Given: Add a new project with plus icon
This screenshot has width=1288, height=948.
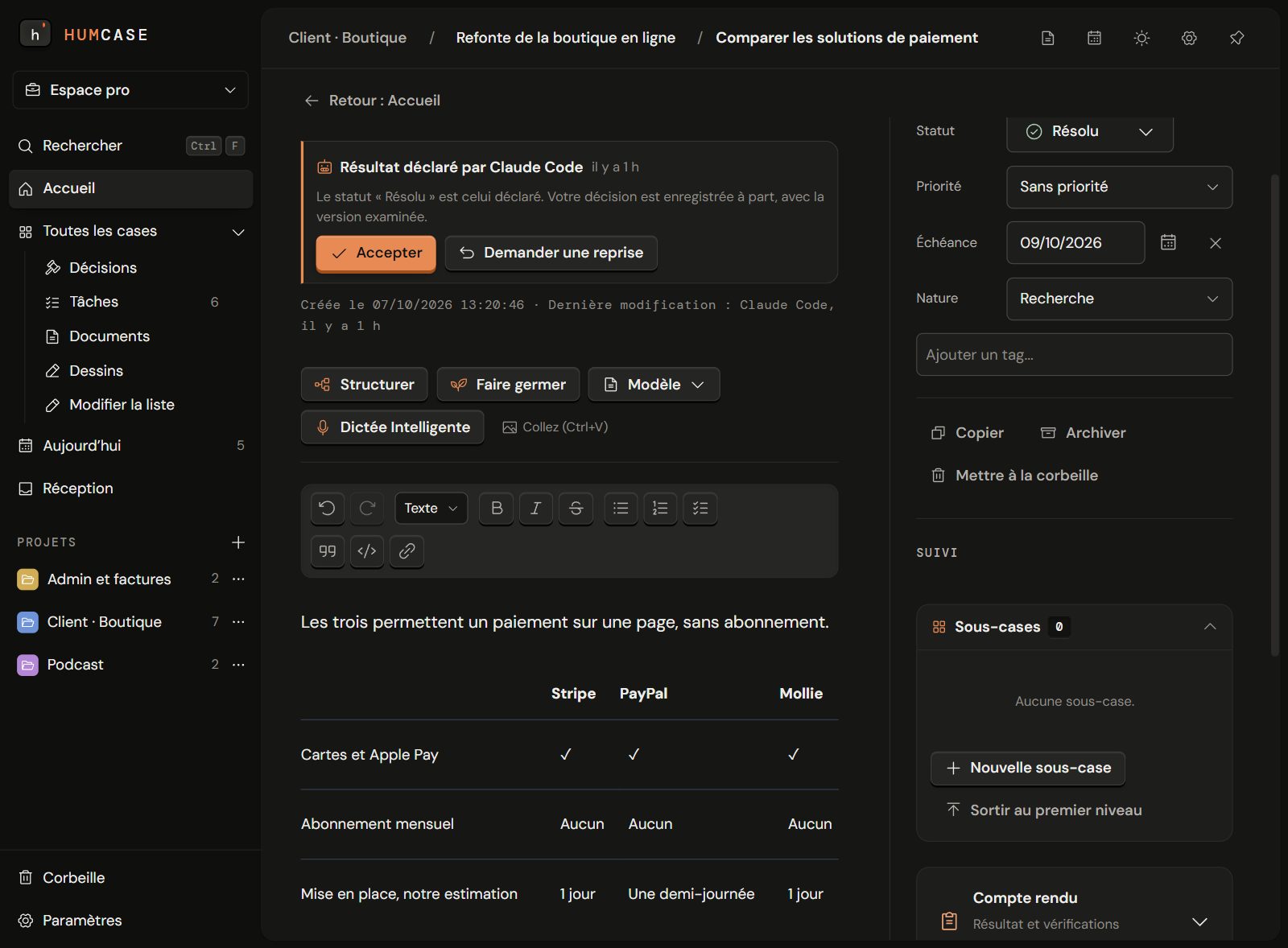Looking at the screenshot, I should click(x=238, y=542).
